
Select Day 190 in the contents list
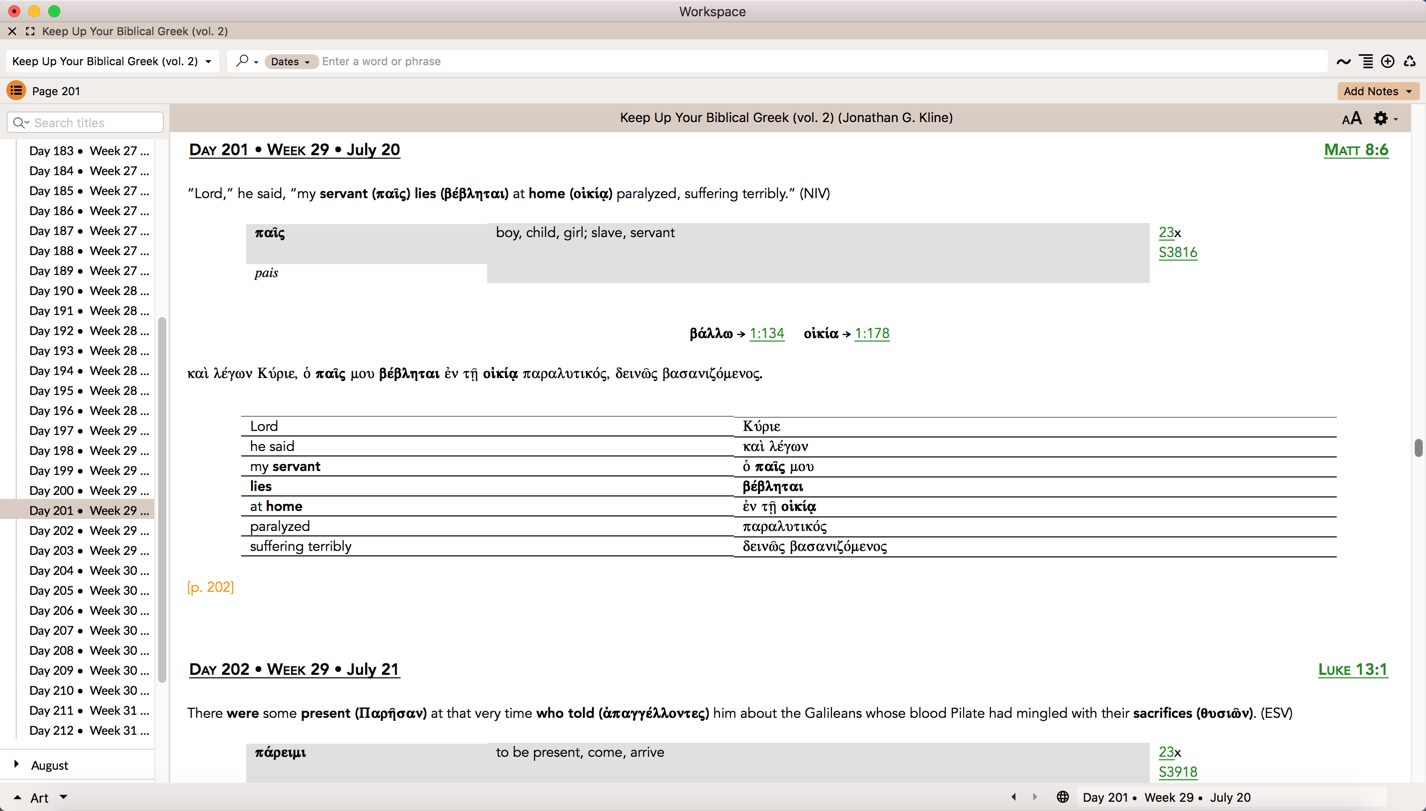click(x=89, y=291)
